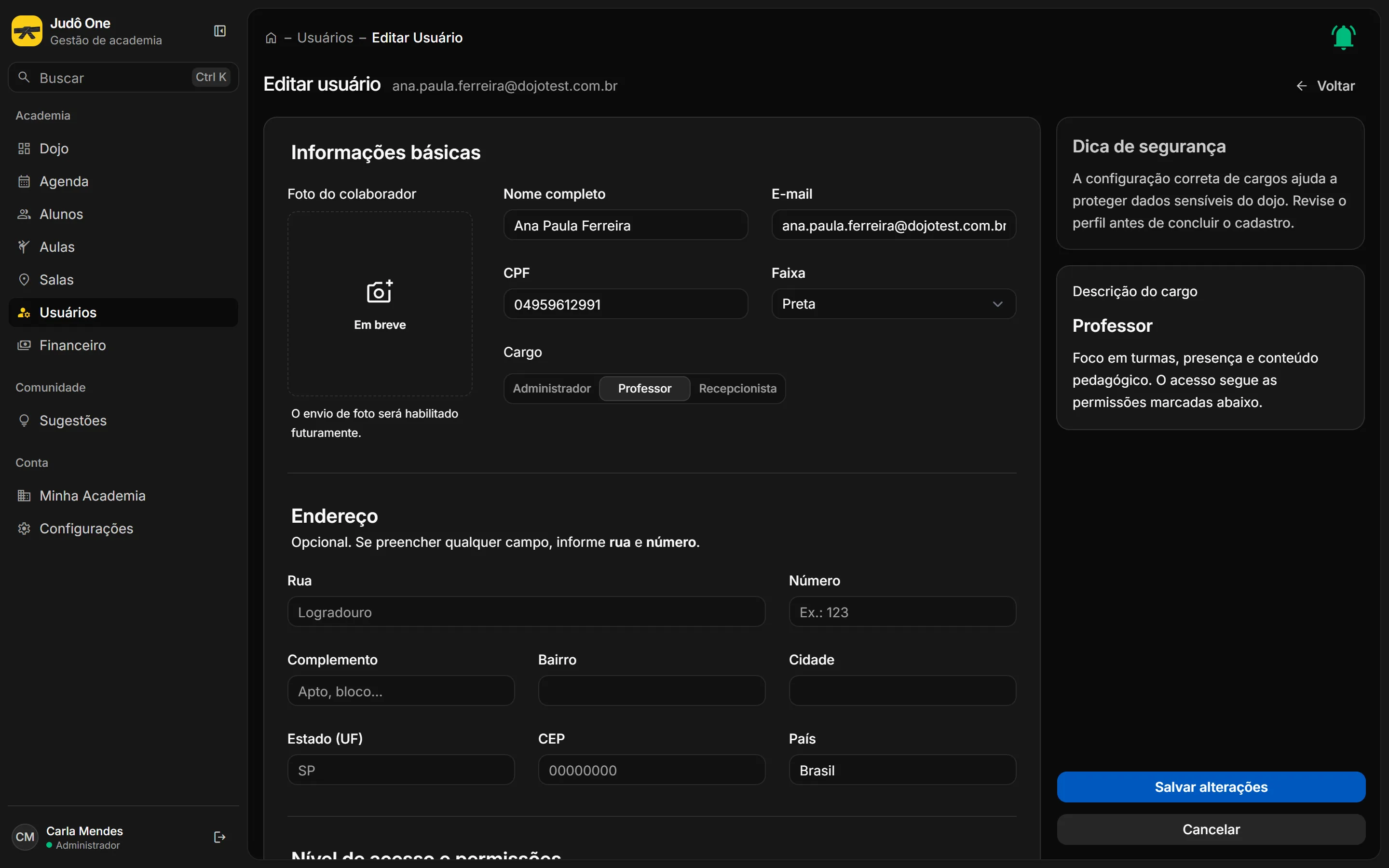Focus the Buscar search field
The image size is (1389, 868).
point(123,77)
